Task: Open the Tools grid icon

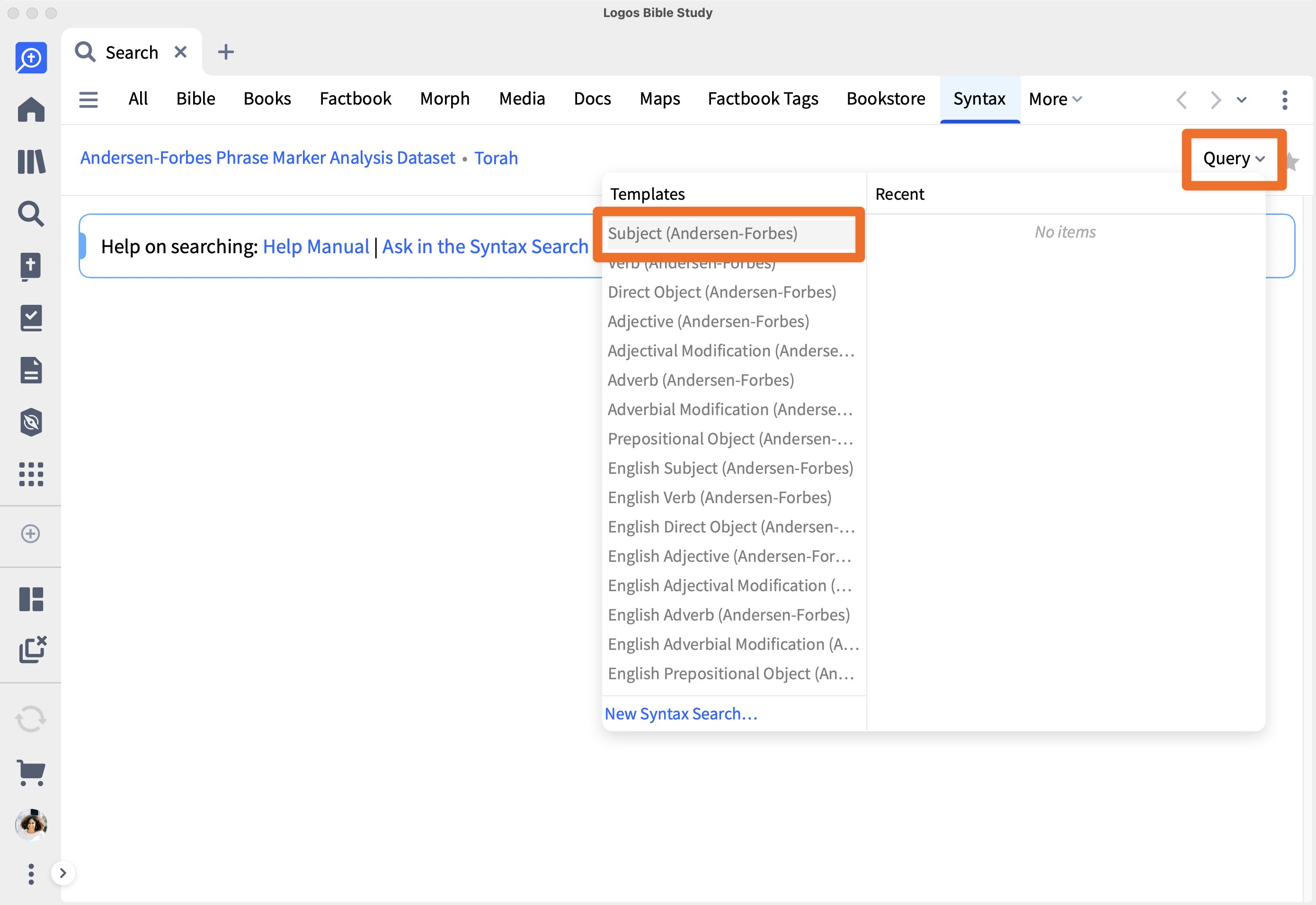Action: (x=31, y=474)
